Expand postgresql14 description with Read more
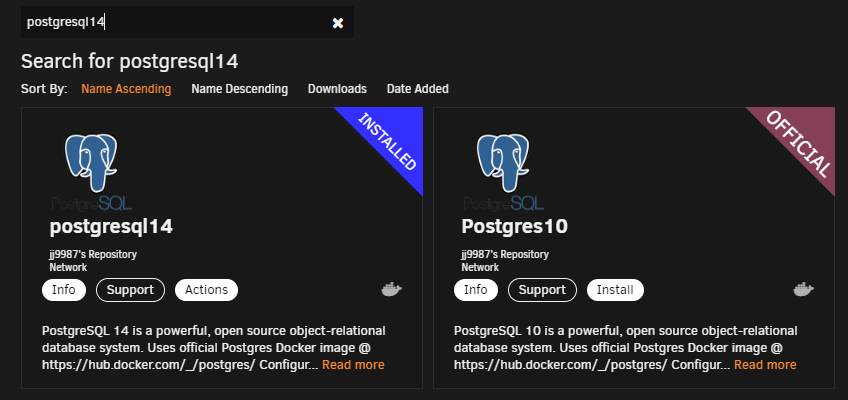848x400 pixels. [353, 365]
